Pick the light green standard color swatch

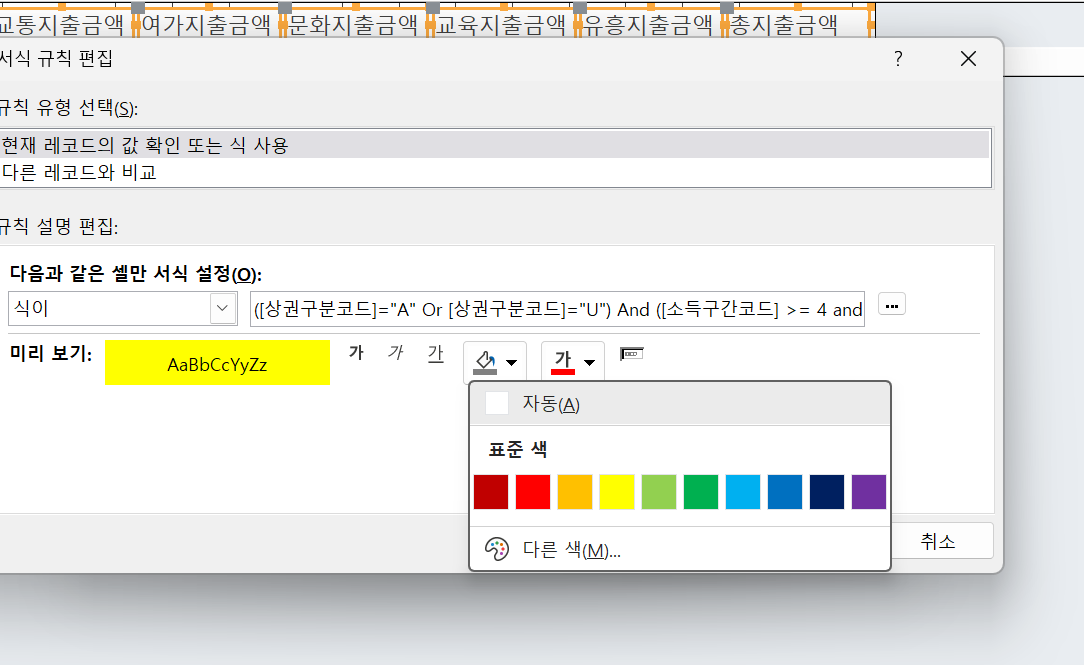tap(658, 492)
